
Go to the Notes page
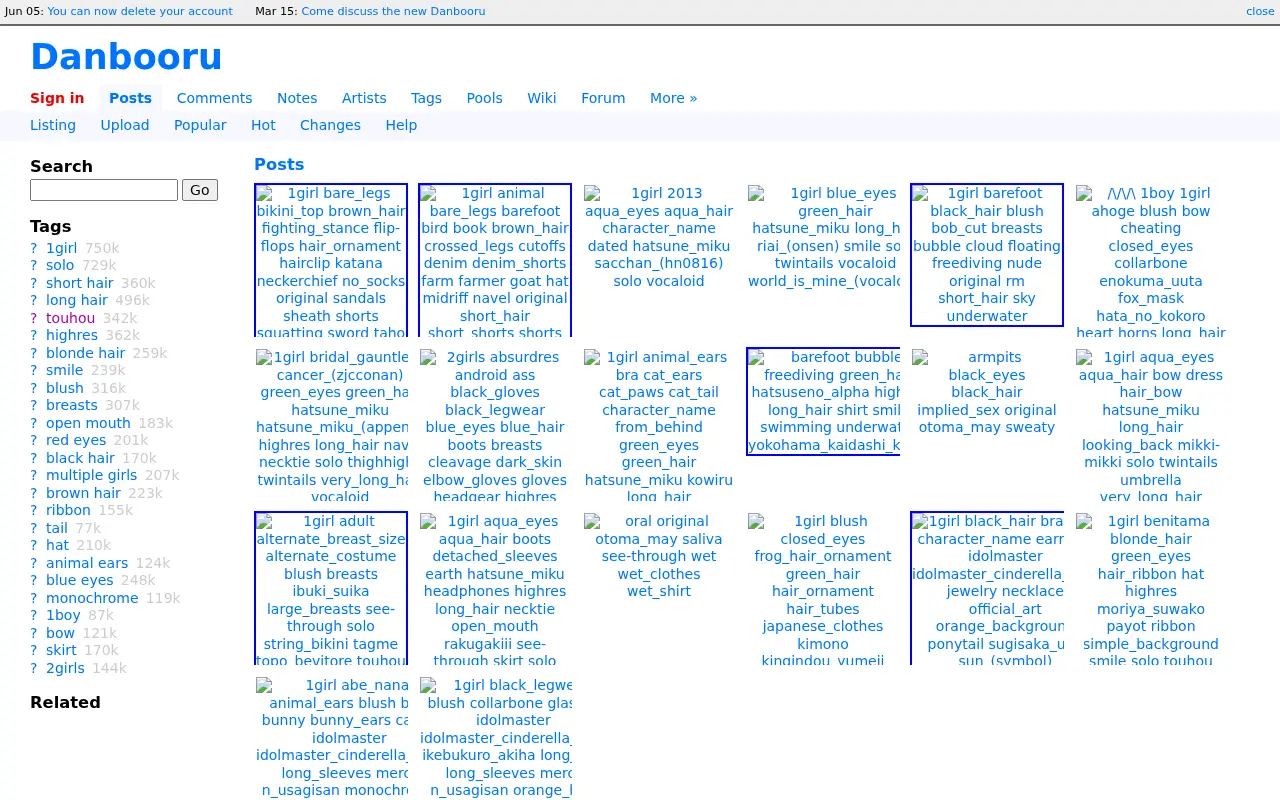[x=297, y=98]
